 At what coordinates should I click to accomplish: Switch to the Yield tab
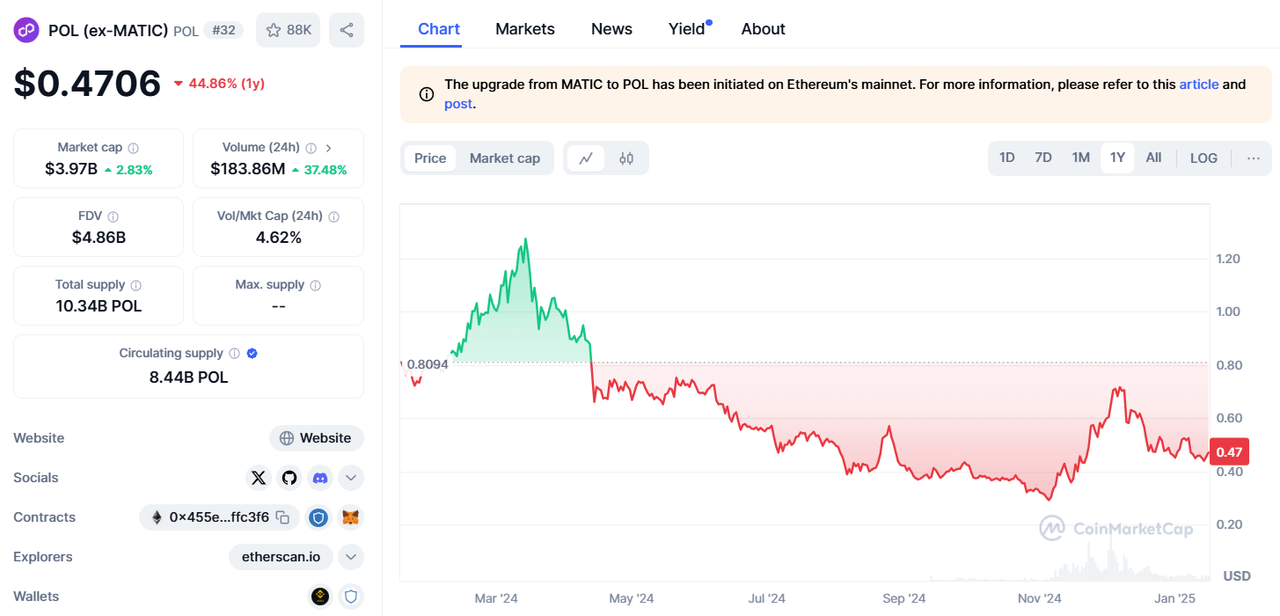pyautogui.click(x=687, y=29)
